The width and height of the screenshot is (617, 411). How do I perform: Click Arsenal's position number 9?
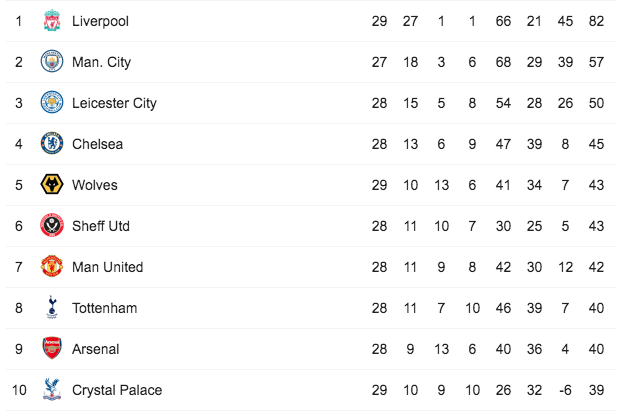18,349
